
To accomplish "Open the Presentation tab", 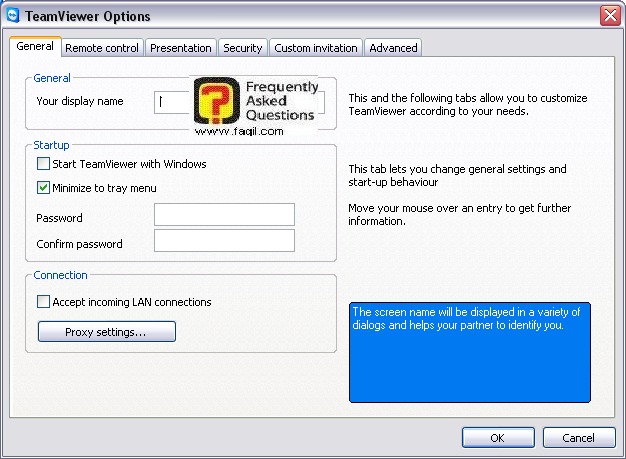I will tap(181, 47).
